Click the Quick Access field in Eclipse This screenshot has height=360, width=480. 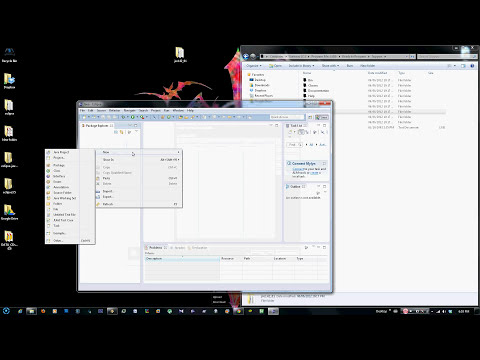coord(287,117)
